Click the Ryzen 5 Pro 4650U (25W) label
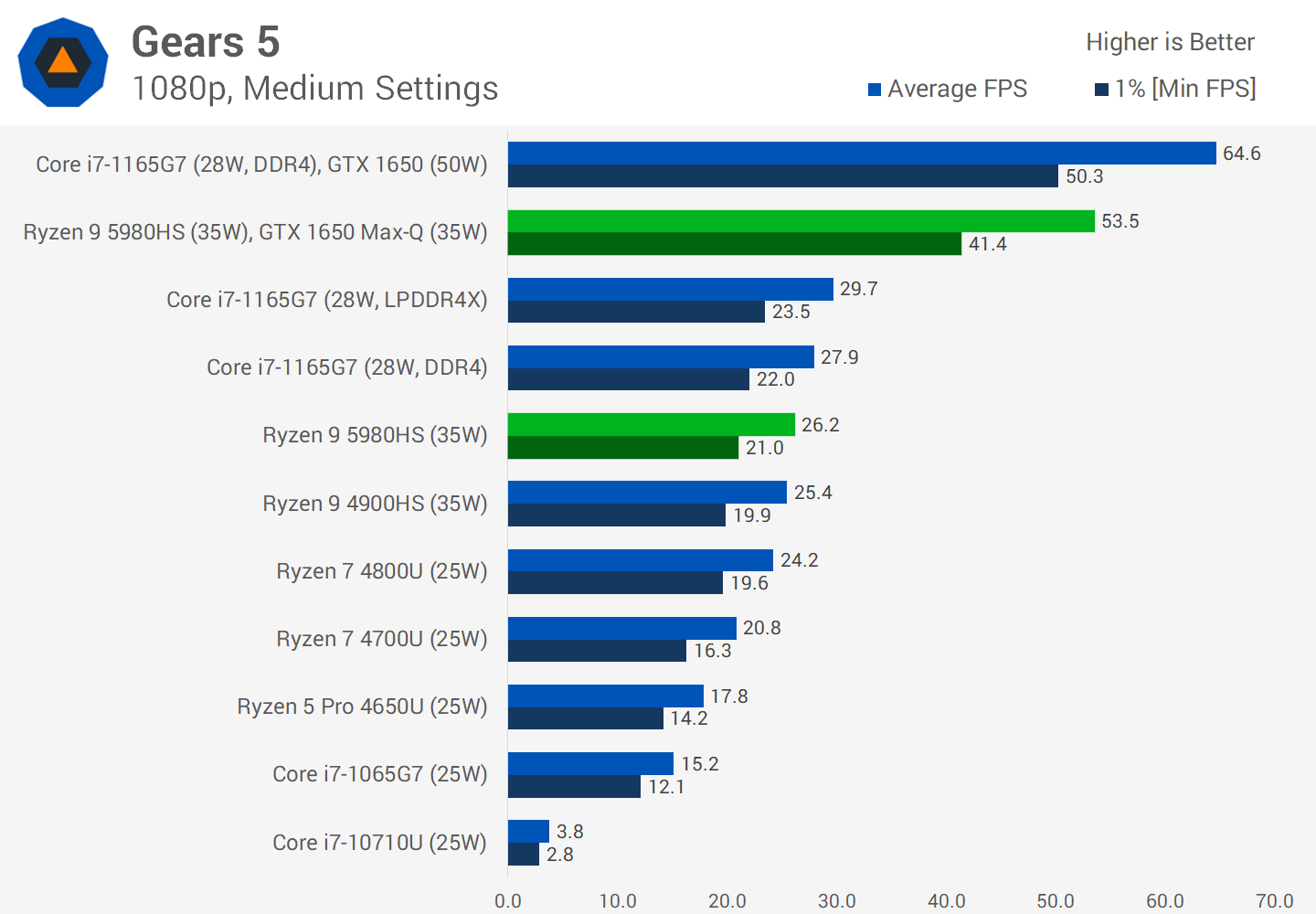This screenshot has height=914, width=1316. click(362, 707)
